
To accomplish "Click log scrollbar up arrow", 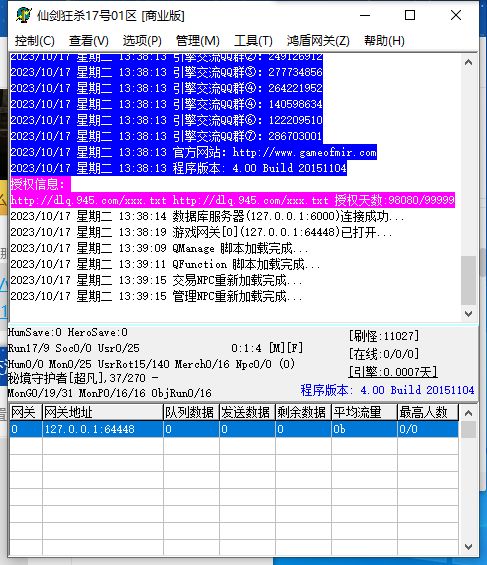I will pyautogui.click(x=468, y=62).
